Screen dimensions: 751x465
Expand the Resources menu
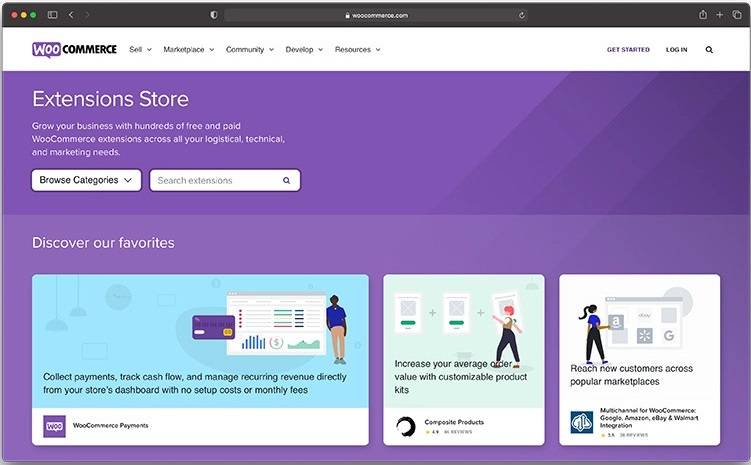pyautogui.click(x=358, y=49)
